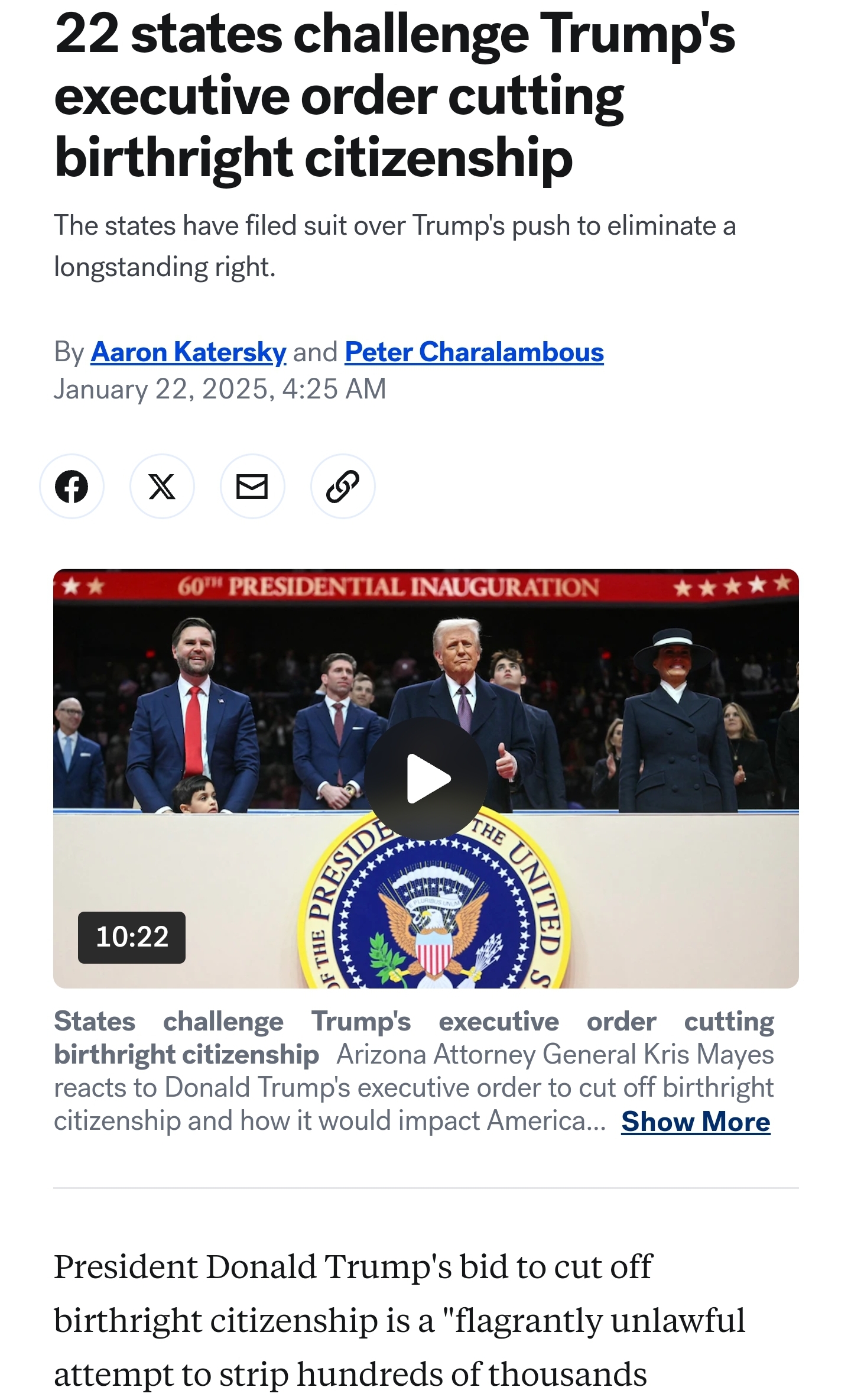Expand the caption with Show More
Viewport: 851px width, 1400px height.
[x=696, y=1122]
